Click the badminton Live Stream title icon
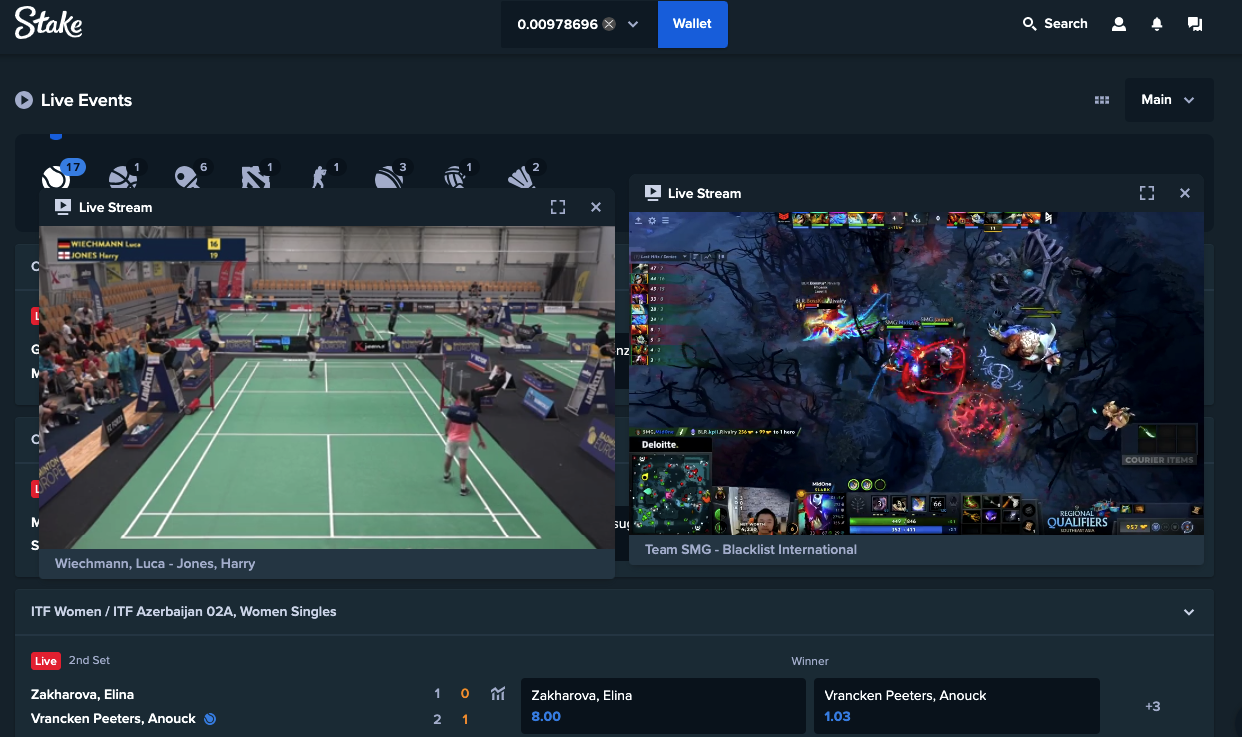The height and width of the screenshot is (737, 1242). tap(62, 207)
